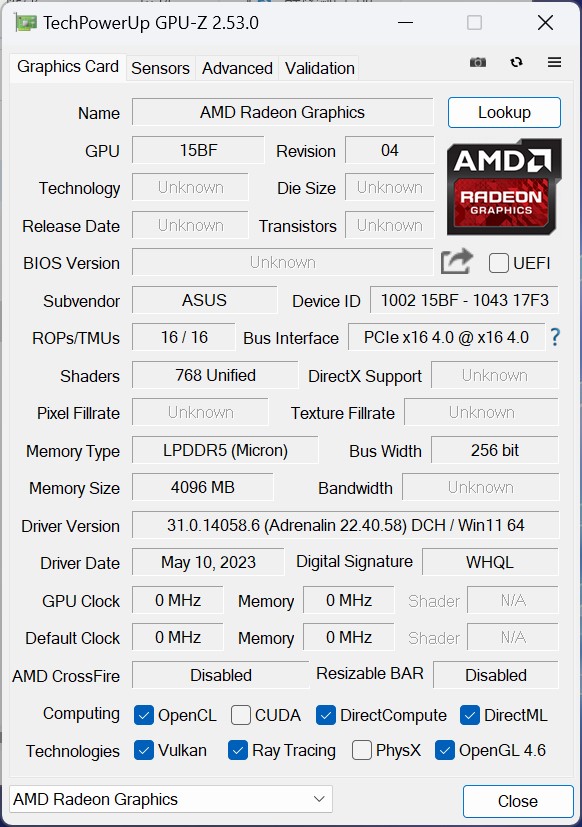Enable the CUDA checkbox
This screenshot has height=827, width=582.
pos(240,715)
